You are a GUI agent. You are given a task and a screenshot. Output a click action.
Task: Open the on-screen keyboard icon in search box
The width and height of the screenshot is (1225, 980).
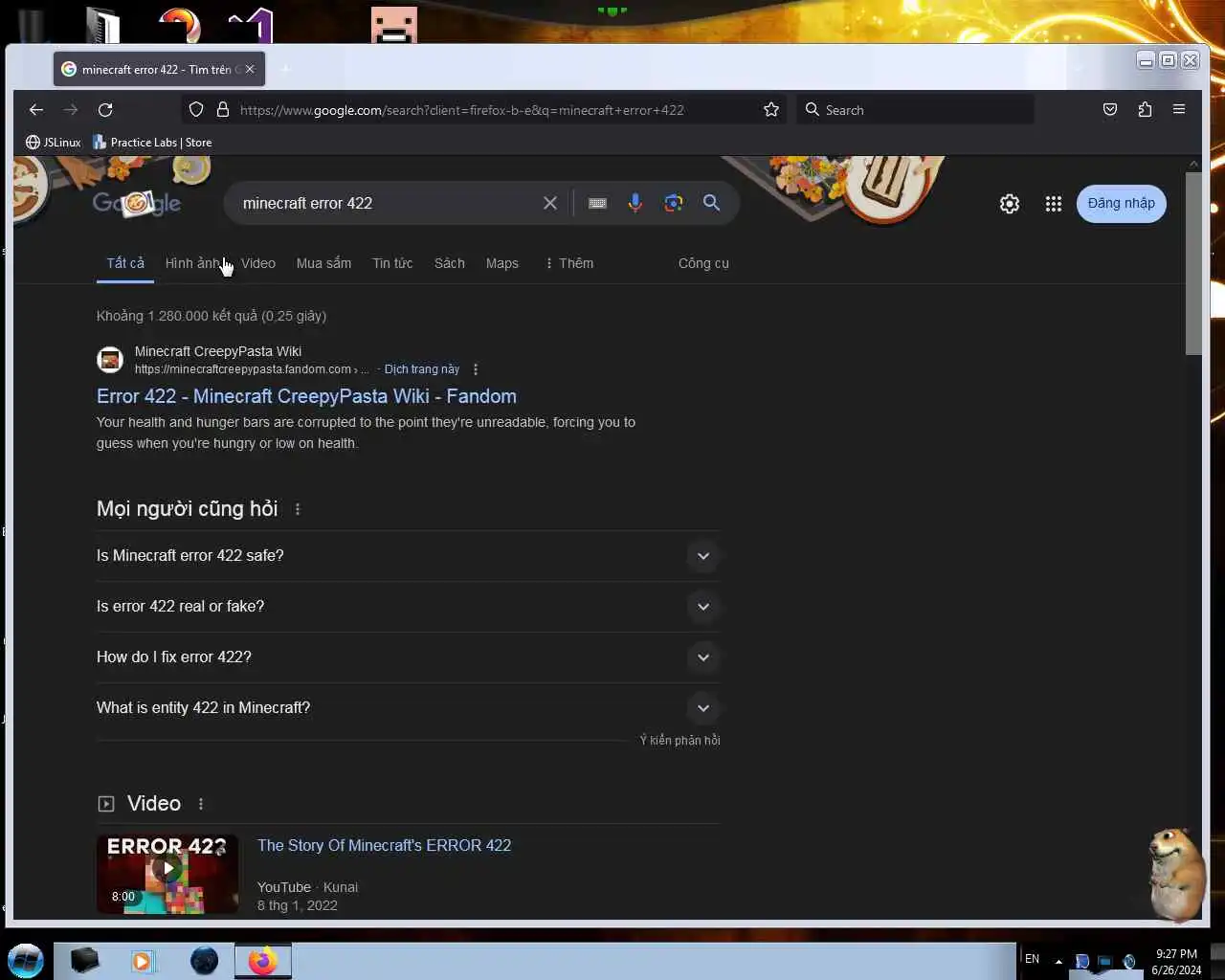coord(597,203)
